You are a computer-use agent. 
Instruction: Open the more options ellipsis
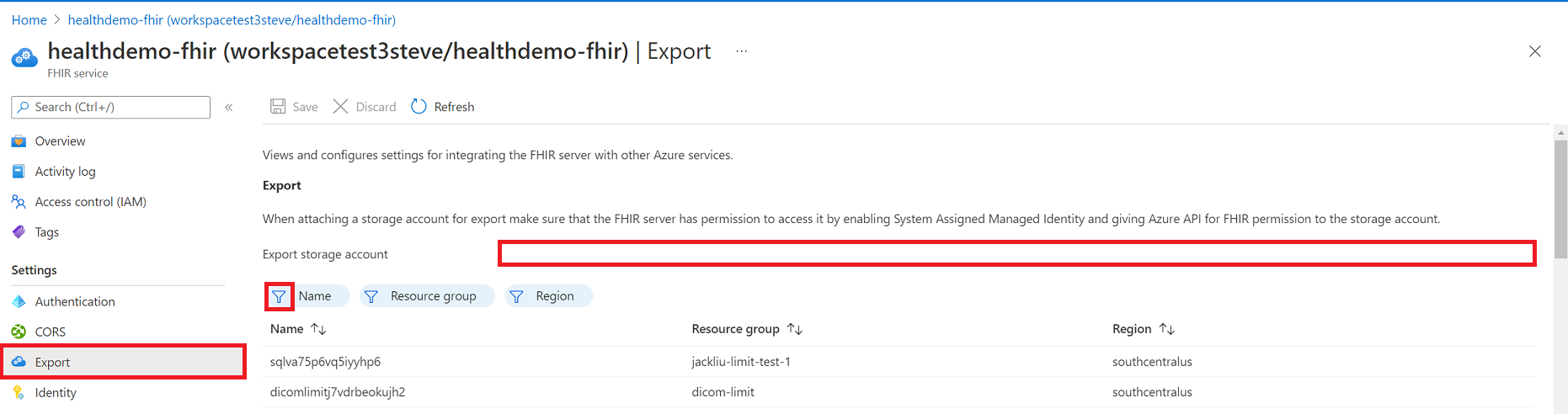741,51
